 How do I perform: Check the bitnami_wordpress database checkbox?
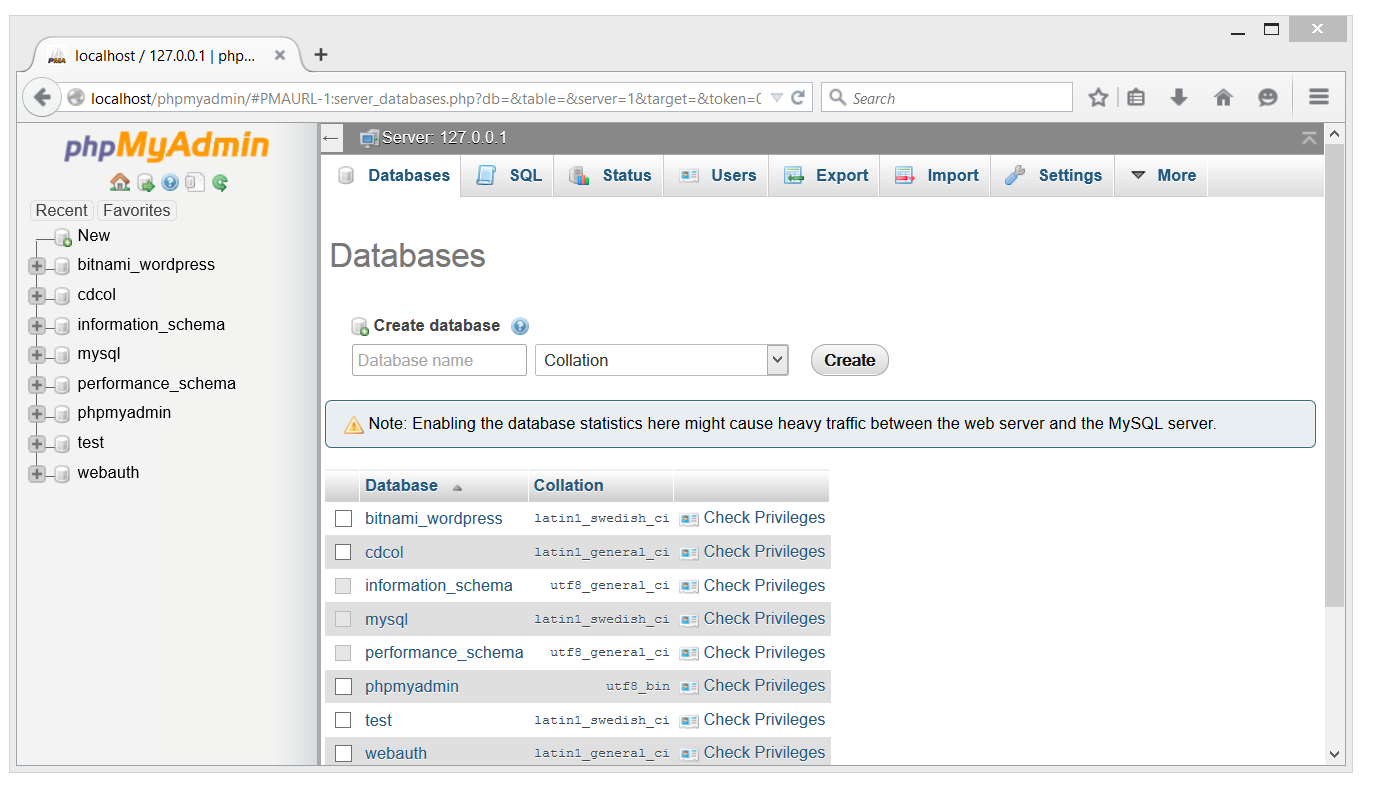pyautogui.click(x=344, y=518)
